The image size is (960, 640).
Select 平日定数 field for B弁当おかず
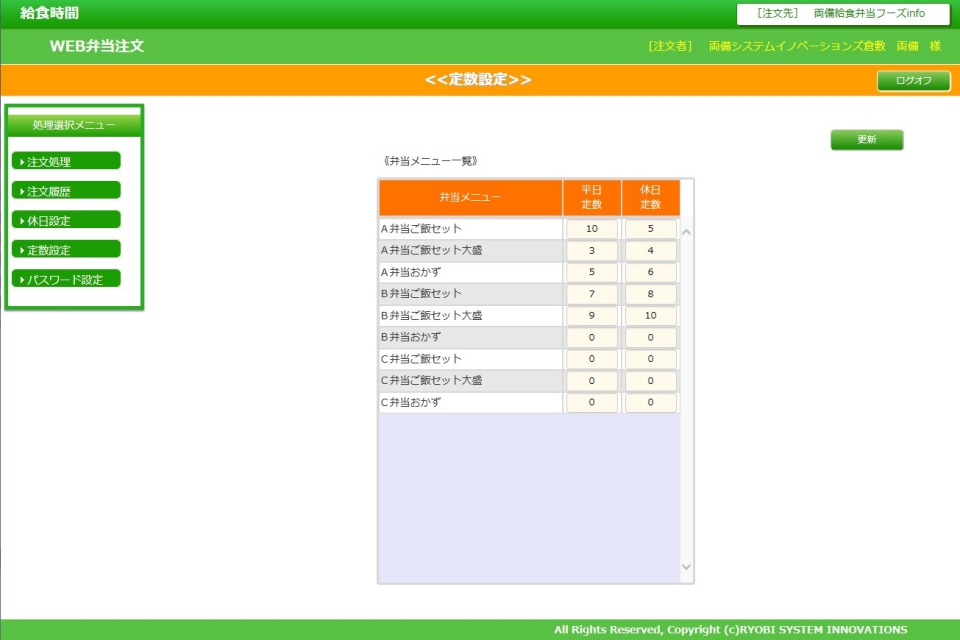(x=591, y=337)
